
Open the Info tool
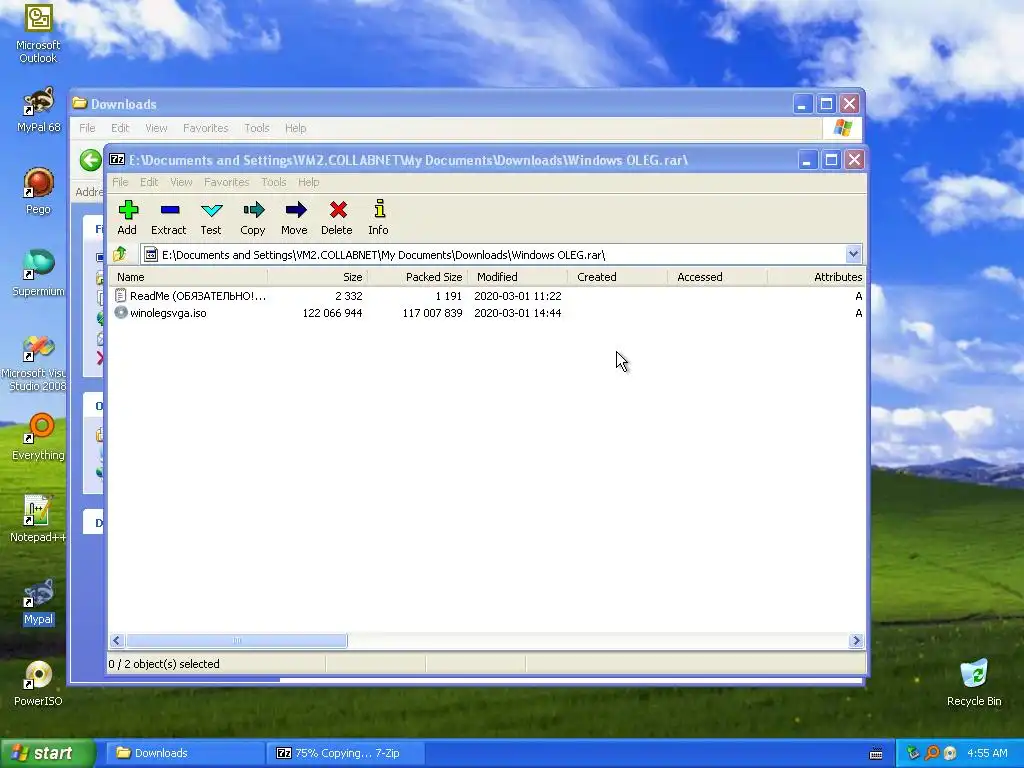point(378,217)
